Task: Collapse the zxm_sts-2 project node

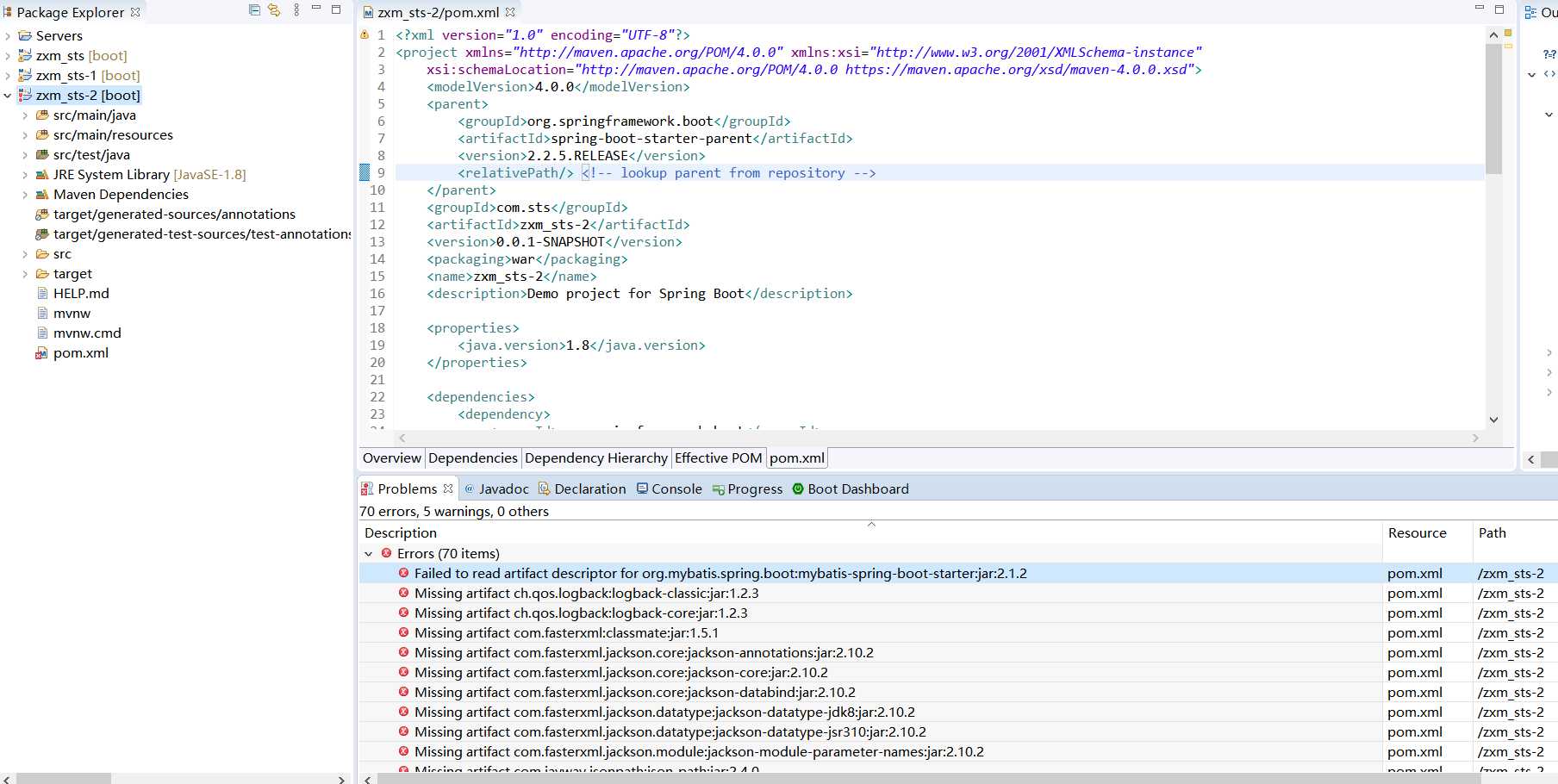Action: [x=8, y=96]
